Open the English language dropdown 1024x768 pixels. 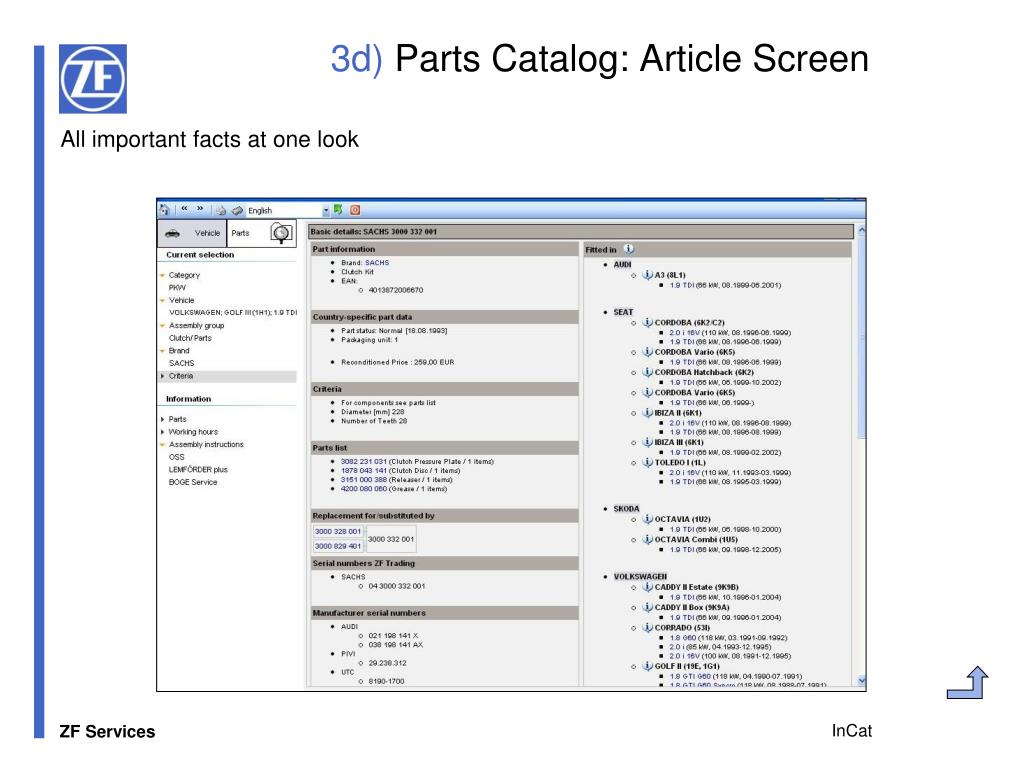click(x=326, y=210)
